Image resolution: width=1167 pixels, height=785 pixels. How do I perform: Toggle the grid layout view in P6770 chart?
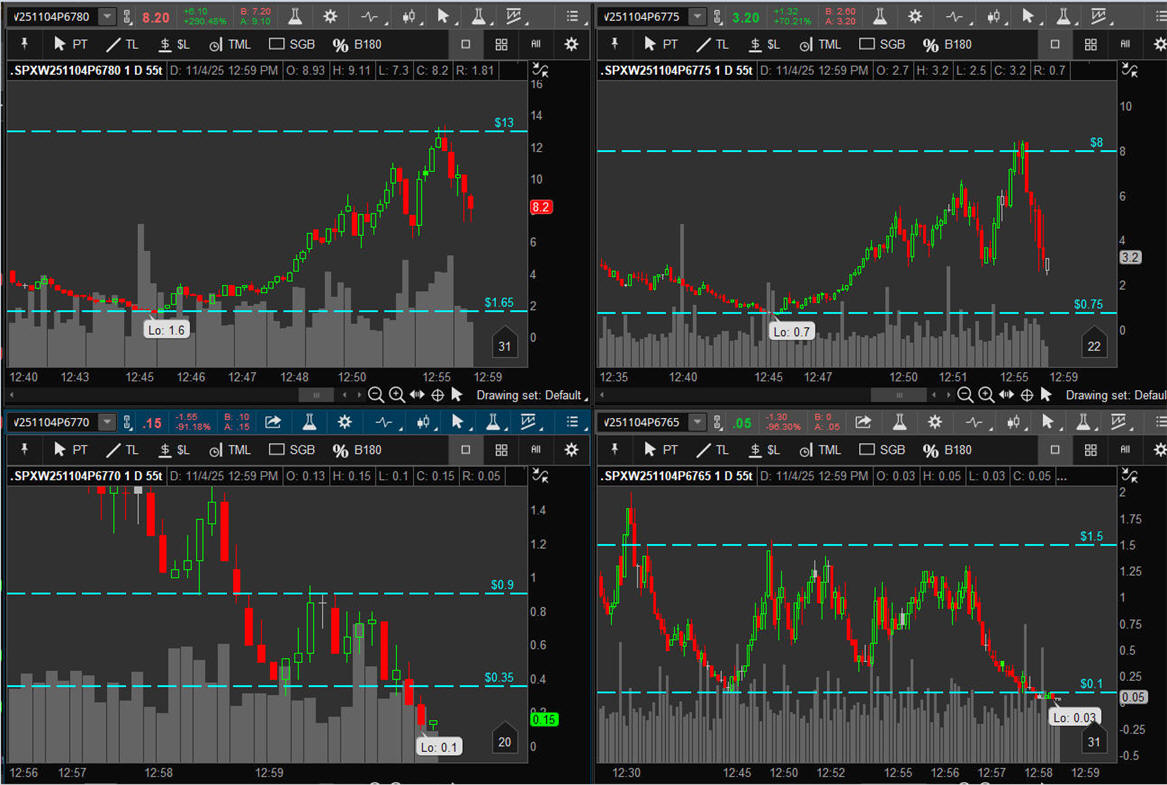pyautogui.click(x=501, y=451)
